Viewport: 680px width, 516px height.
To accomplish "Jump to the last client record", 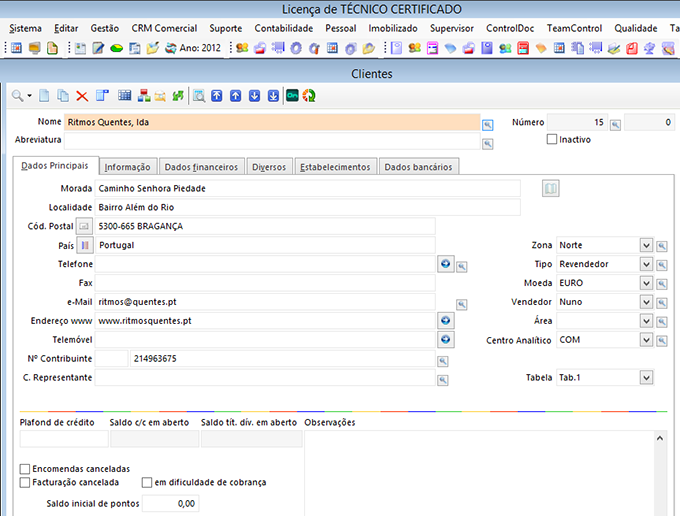I will pyautogui.click(x=273, y=96).
